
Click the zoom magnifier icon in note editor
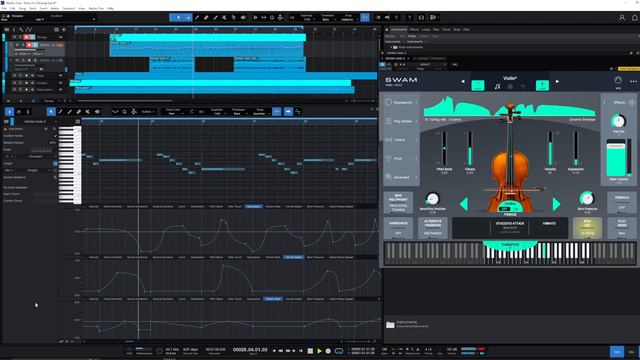[x=124, y=111]
